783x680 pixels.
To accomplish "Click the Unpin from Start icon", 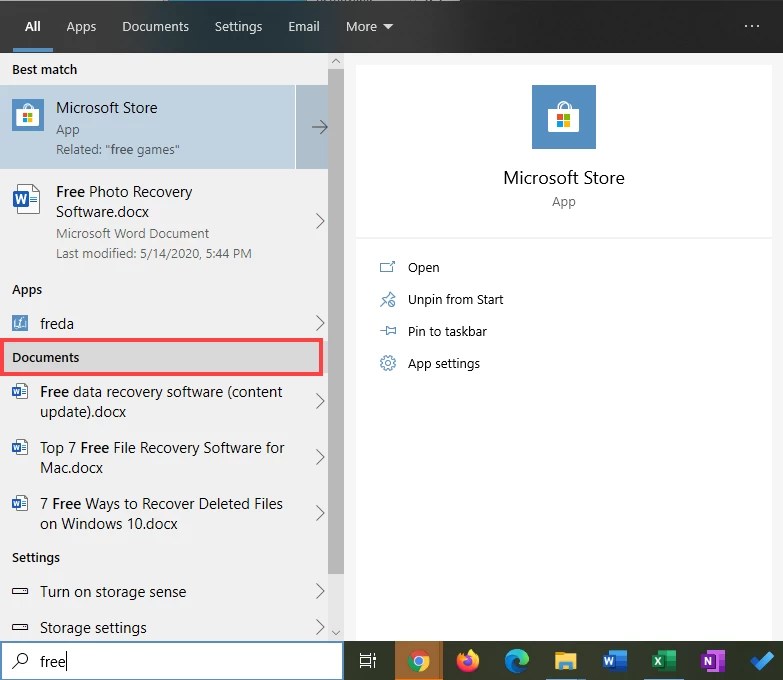I will pyautogui.click(x=388, y=299).
